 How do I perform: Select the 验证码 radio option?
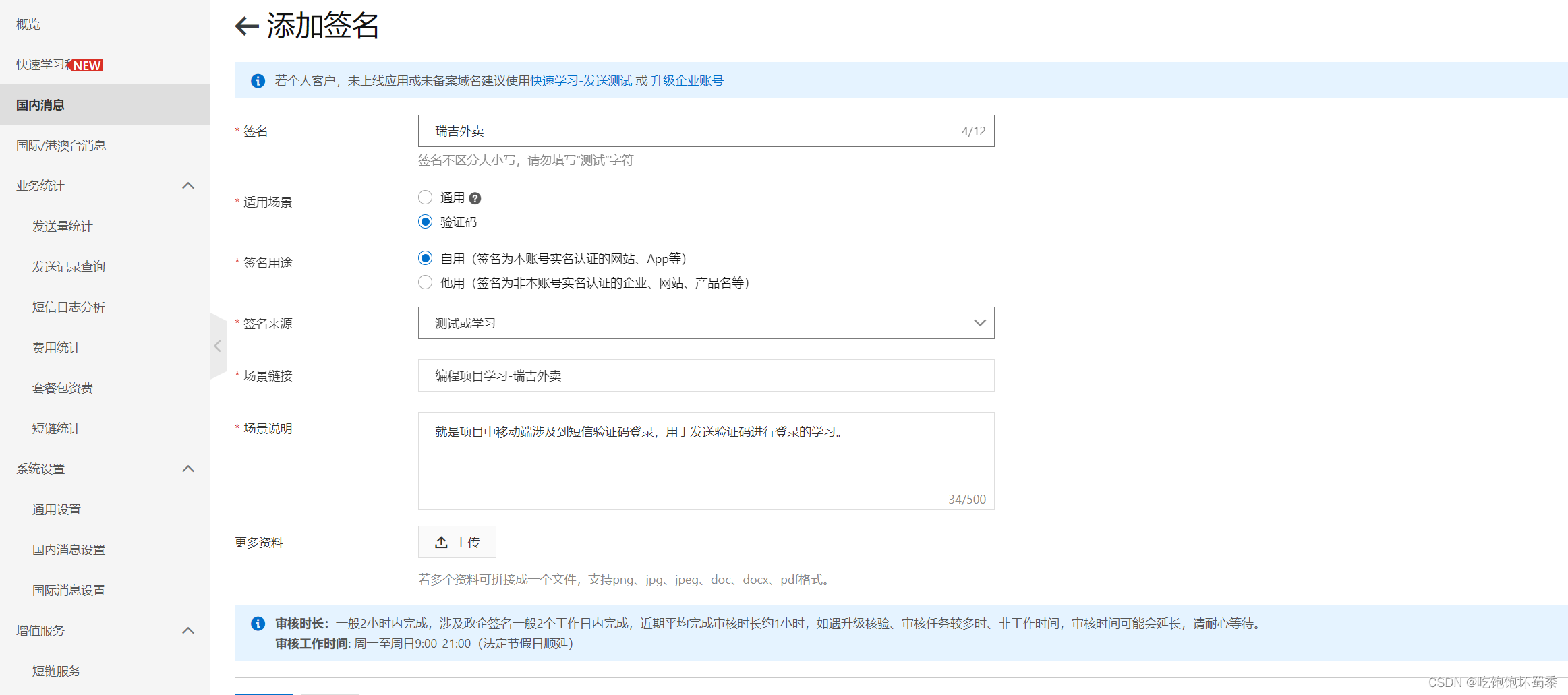point(425,222)
